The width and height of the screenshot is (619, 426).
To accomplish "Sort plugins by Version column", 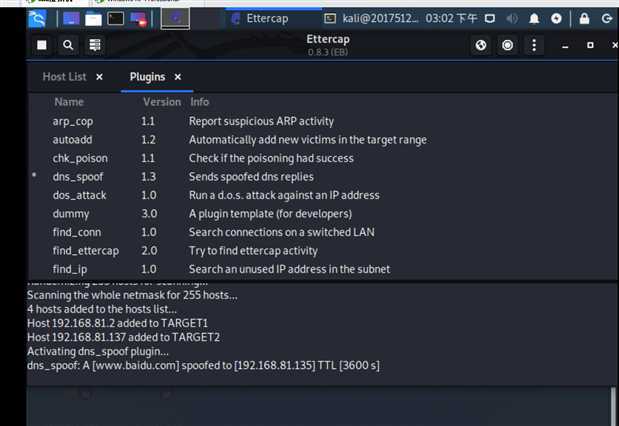I will click(162, 102).
